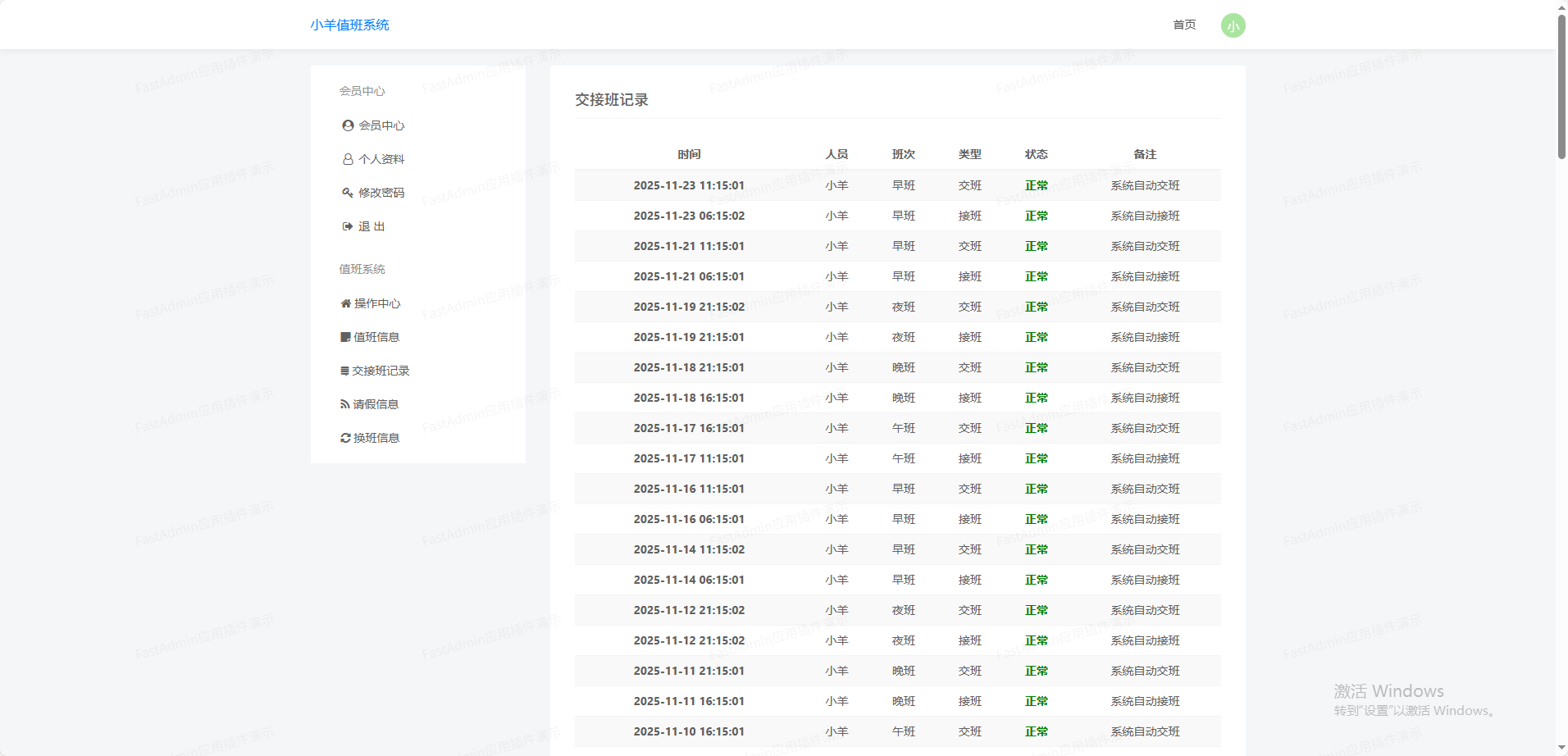Screen dimensions: 1568x756
Task: Go to 首页 in top navigation
Action: tap(1183, 25)
